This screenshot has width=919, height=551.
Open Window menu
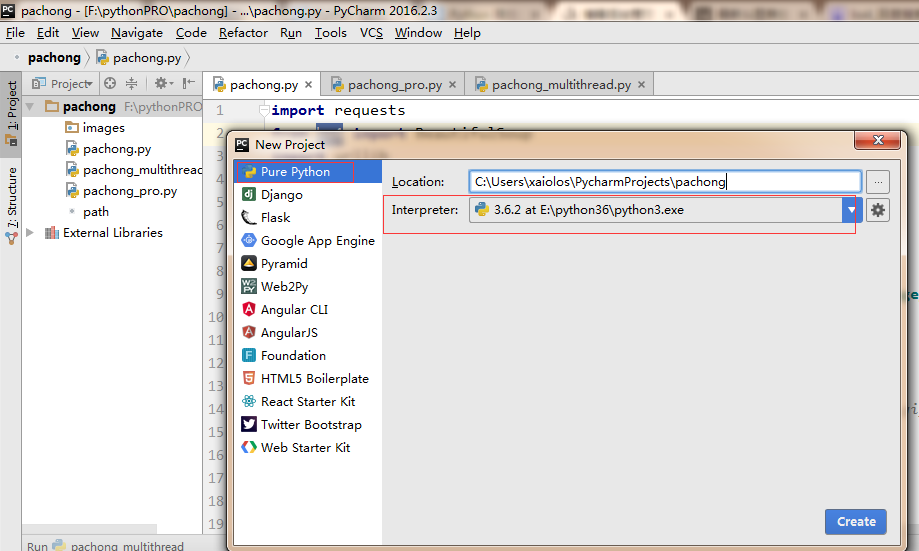[x=418, y=33]
